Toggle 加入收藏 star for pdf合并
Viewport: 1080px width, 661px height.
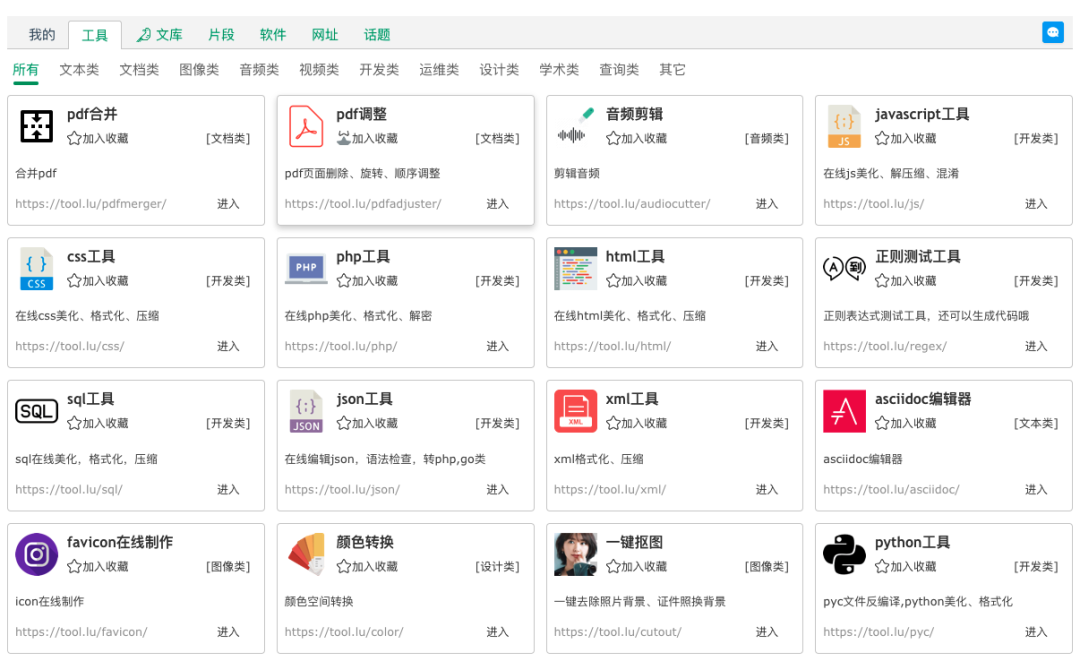(x=74, y=138)
